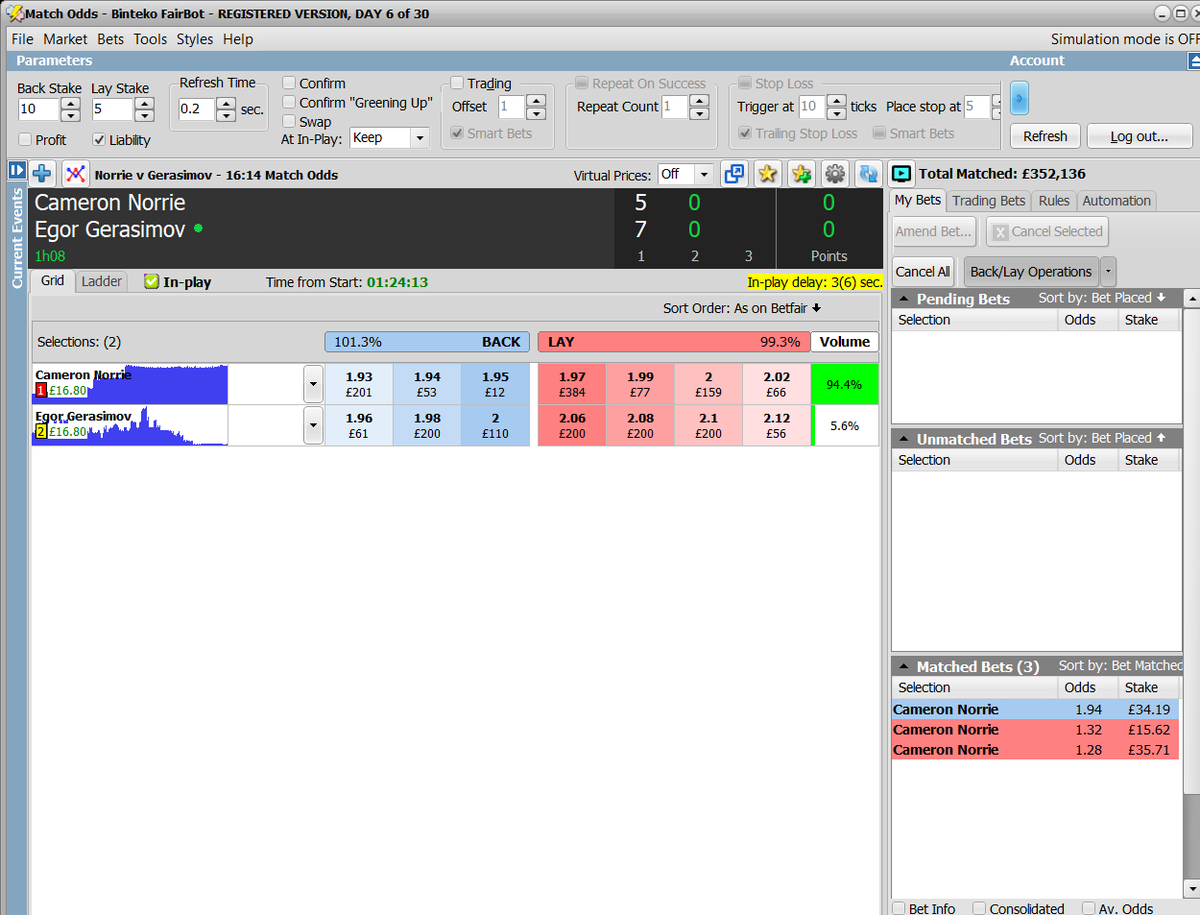Click the blue refresh market arrows icon

pos(868,174)
